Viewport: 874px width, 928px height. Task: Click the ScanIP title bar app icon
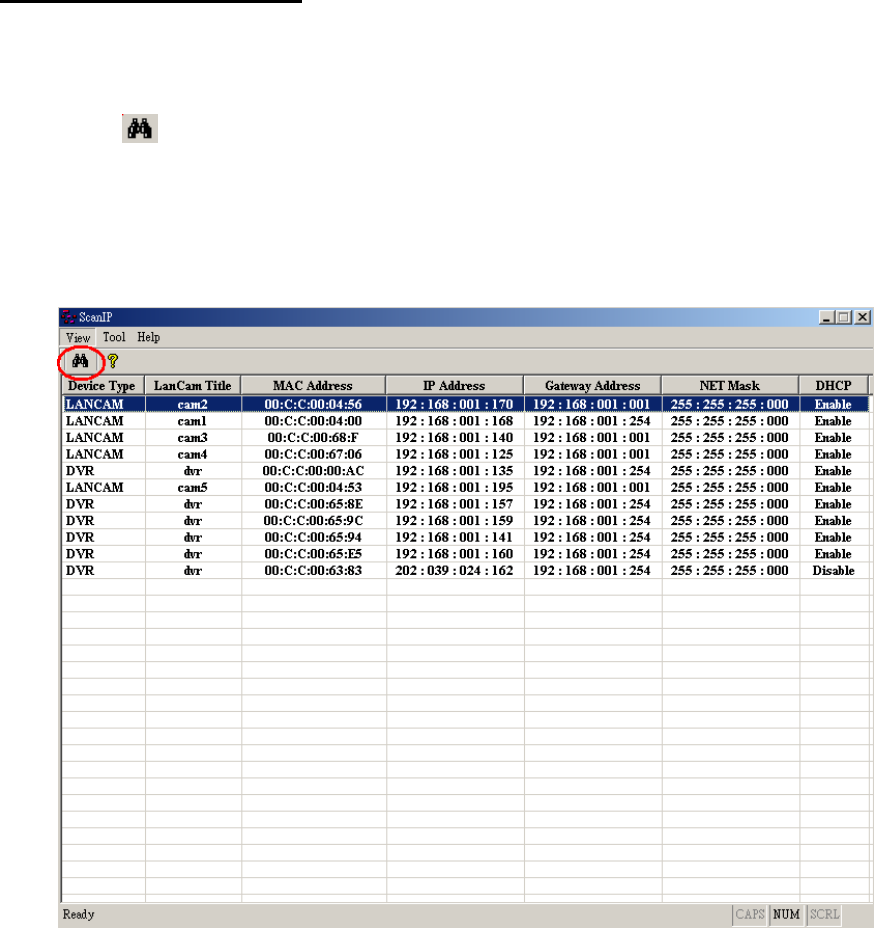click(69, 317)
